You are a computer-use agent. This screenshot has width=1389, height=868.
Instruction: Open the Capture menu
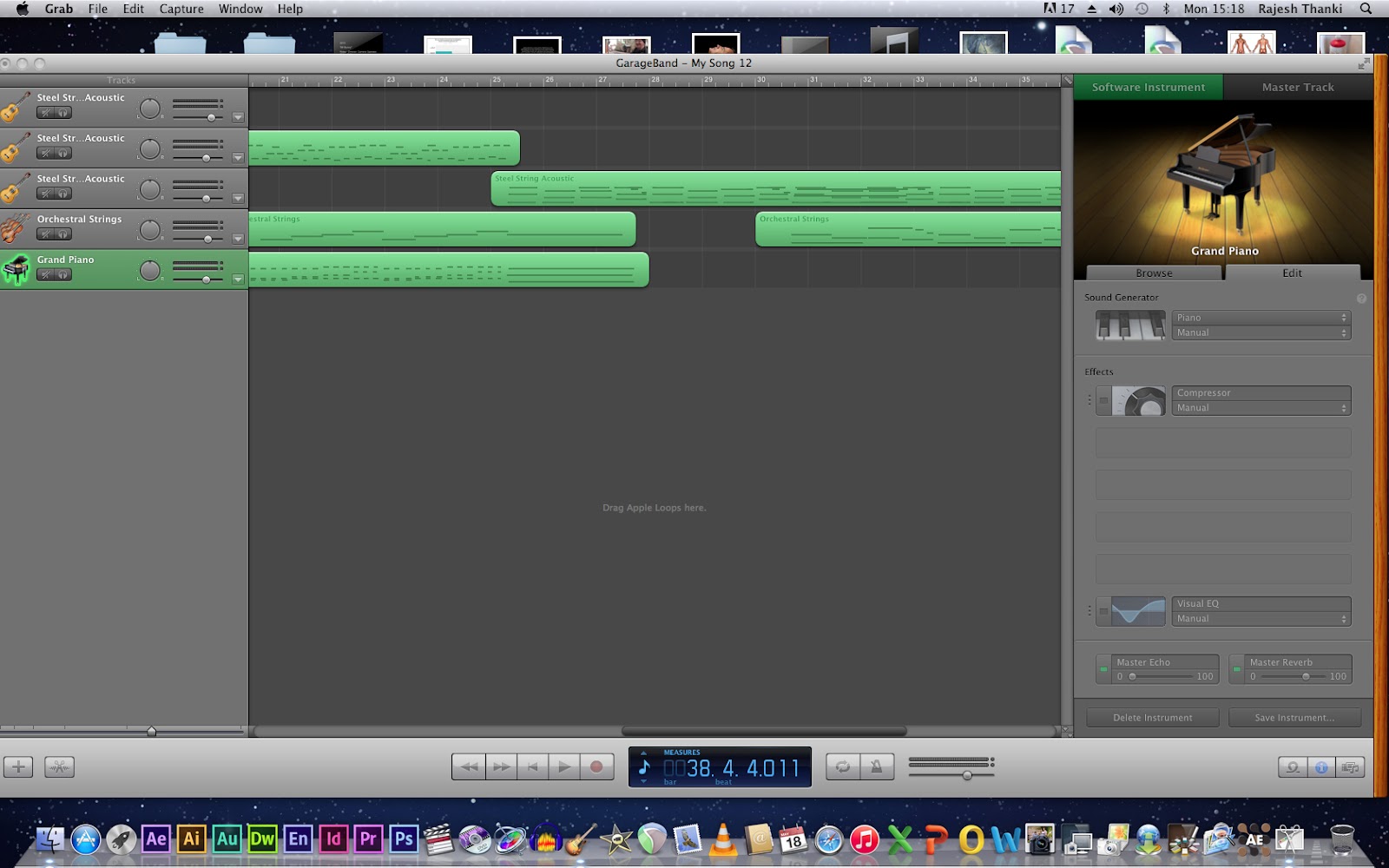(181, 9)
